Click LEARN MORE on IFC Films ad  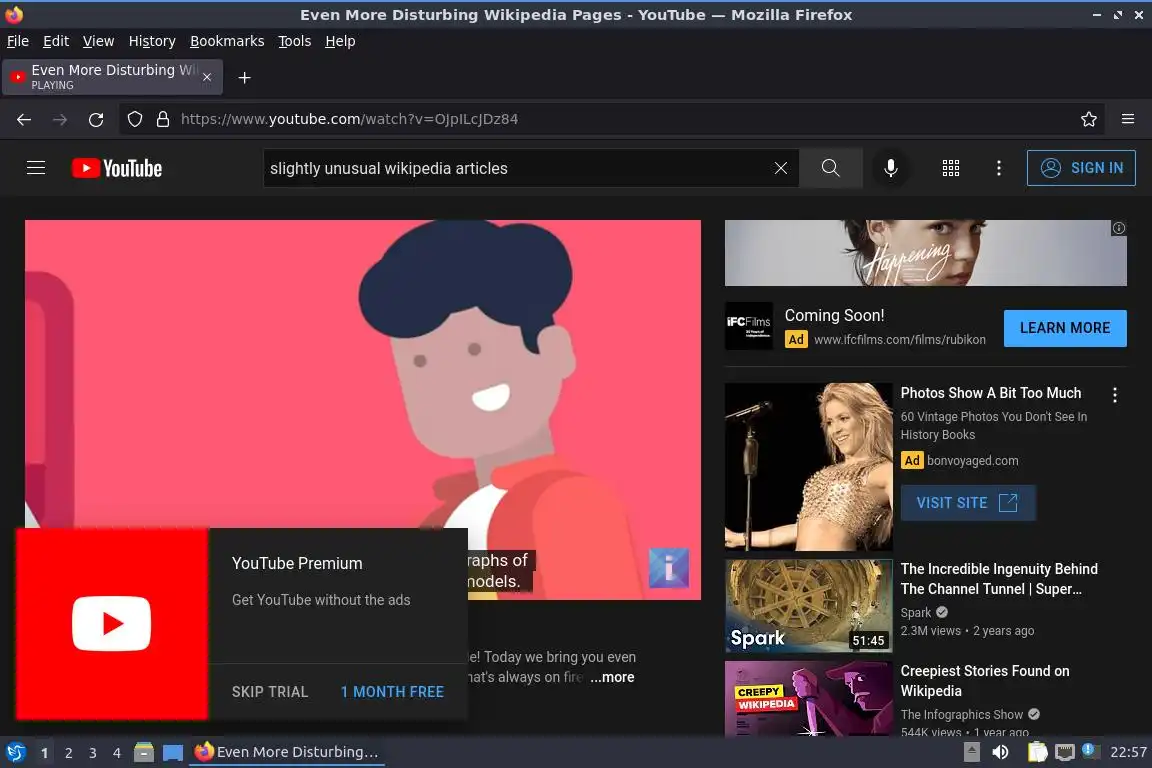click(1065, 328)
